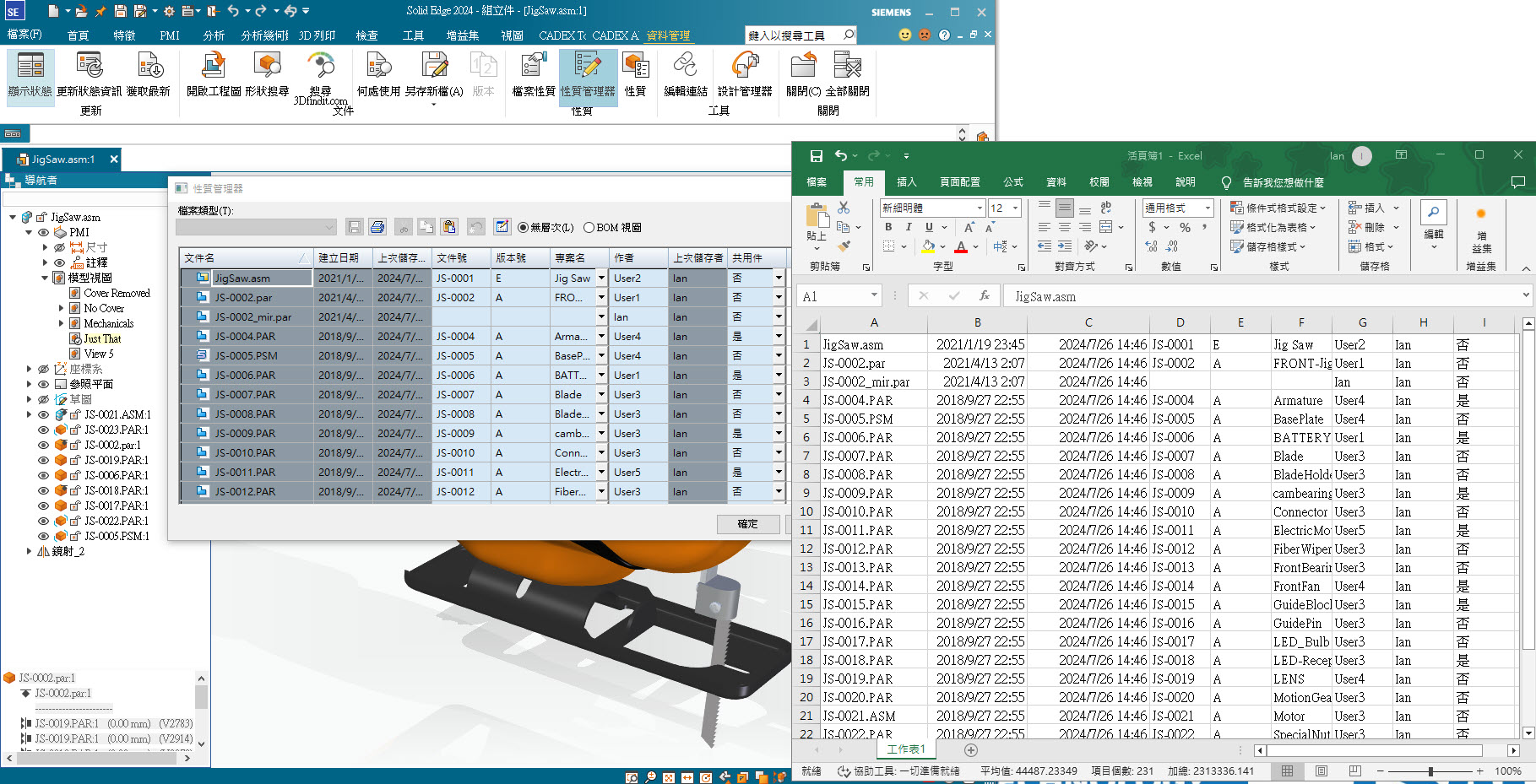The width and height of the screenshot is (1536, 784).
Task: Click Excel center align icon
Action: 1064,227
